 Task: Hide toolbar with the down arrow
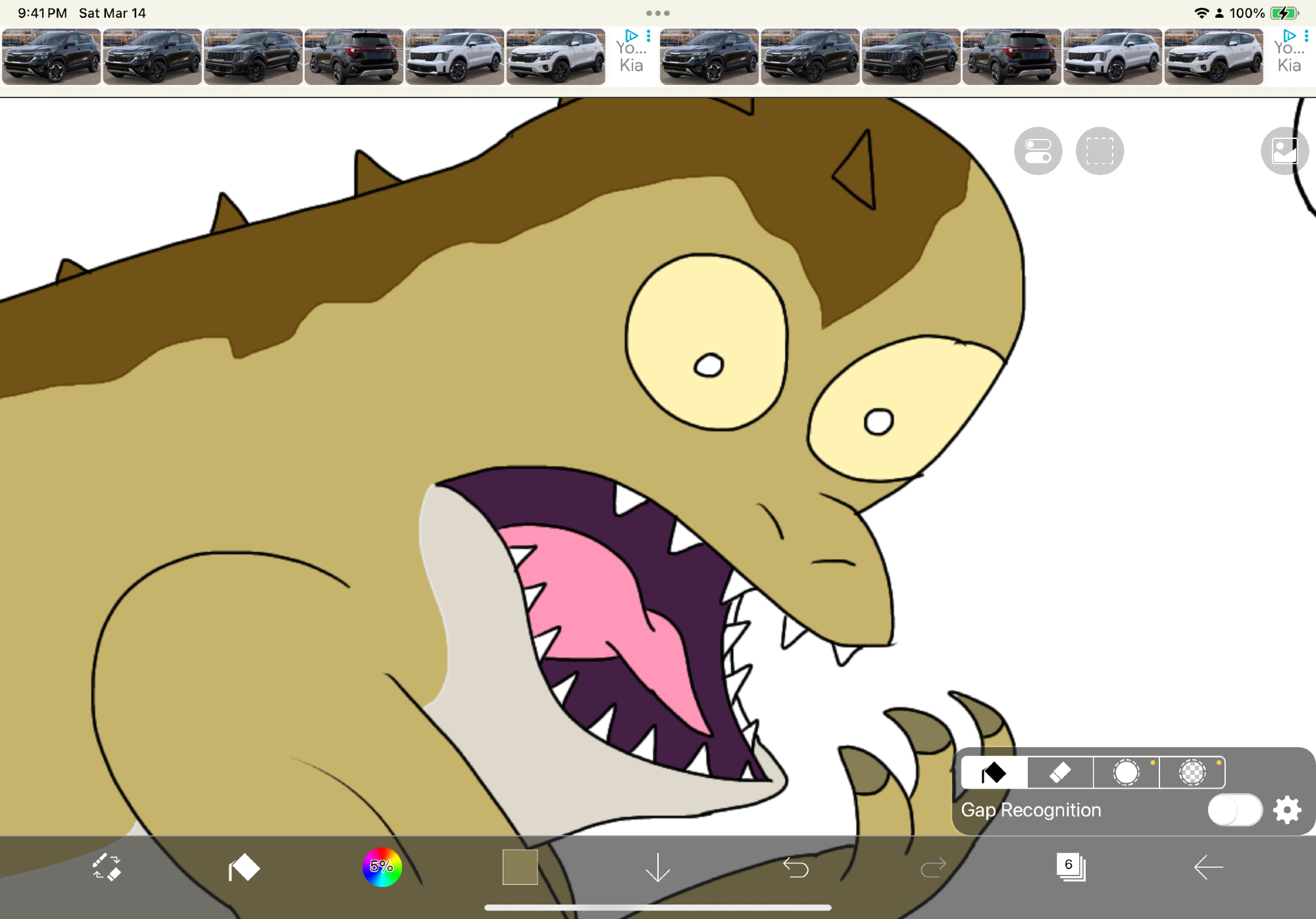pyautogui.click(x=657, y=868)
